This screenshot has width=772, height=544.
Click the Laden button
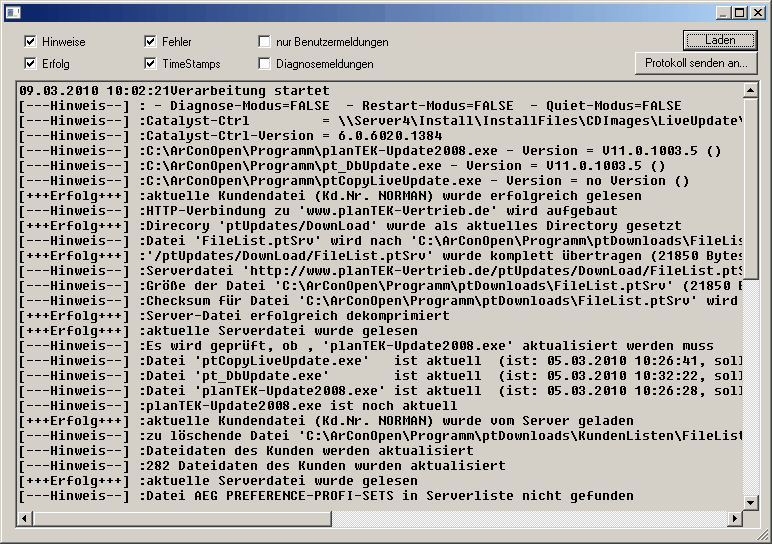click(x=720, y=41)
